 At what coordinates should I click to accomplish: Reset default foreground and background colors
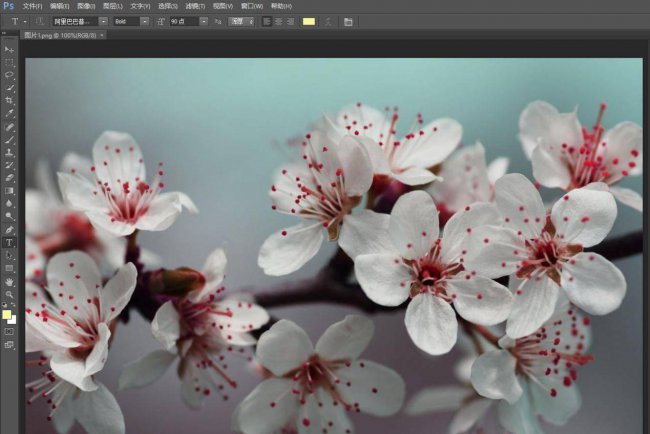5,305
